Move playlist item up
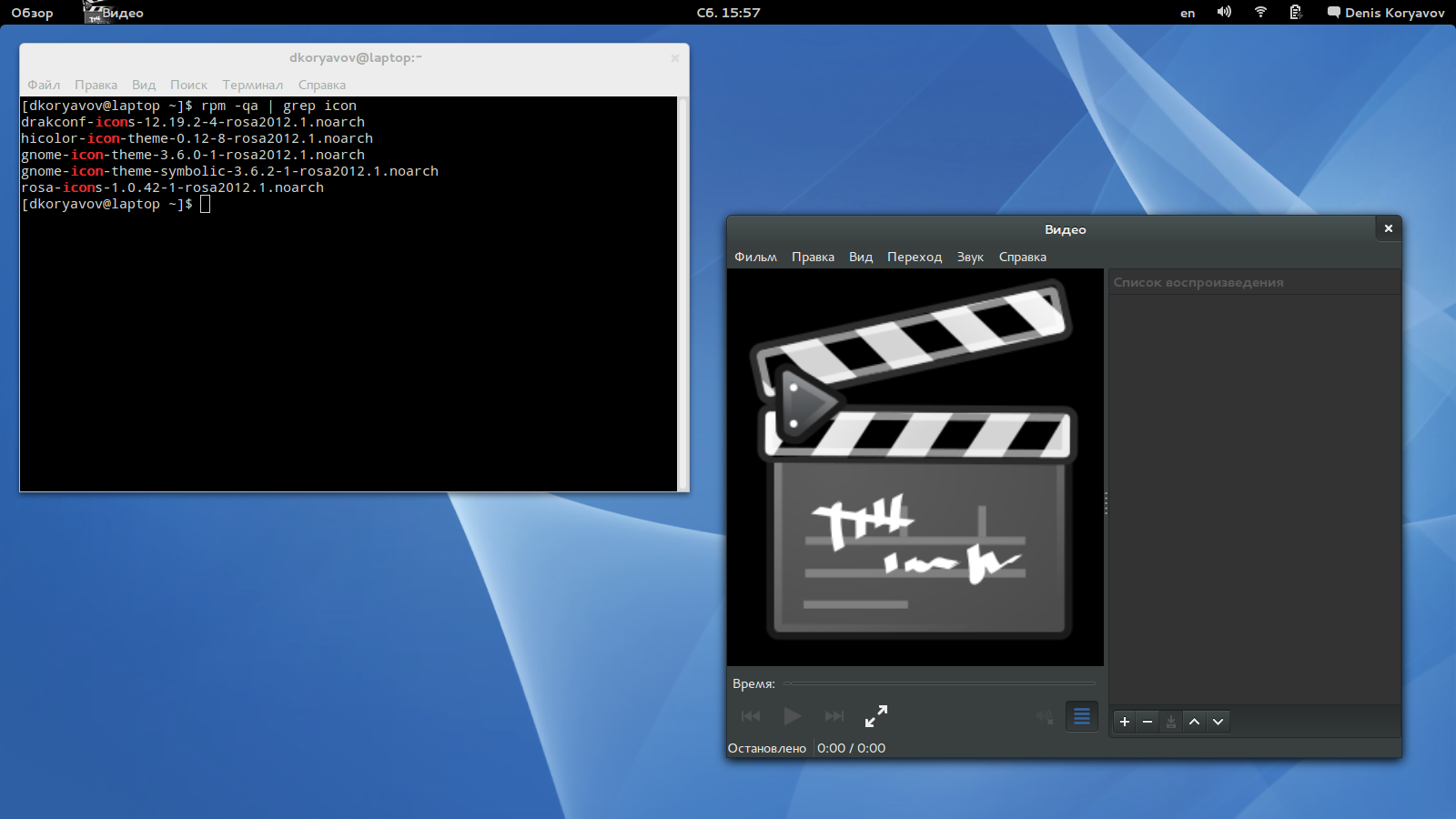1456x819 pixels. (x=1195, y=722)
